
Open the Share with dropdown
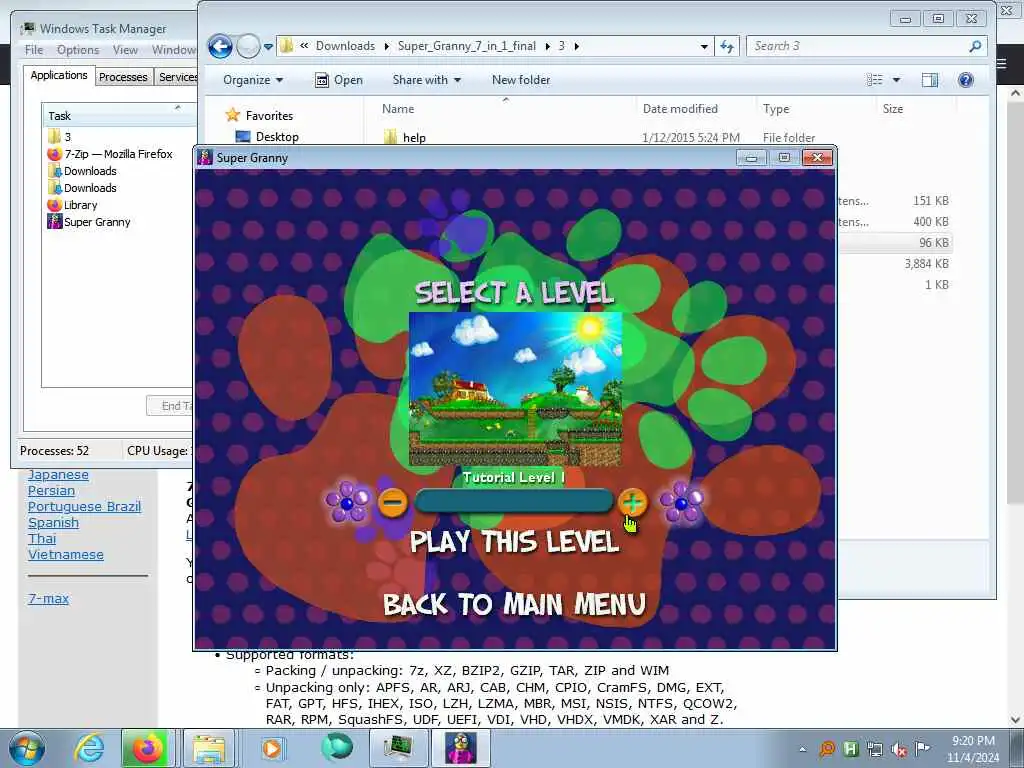tap(426, 80)
